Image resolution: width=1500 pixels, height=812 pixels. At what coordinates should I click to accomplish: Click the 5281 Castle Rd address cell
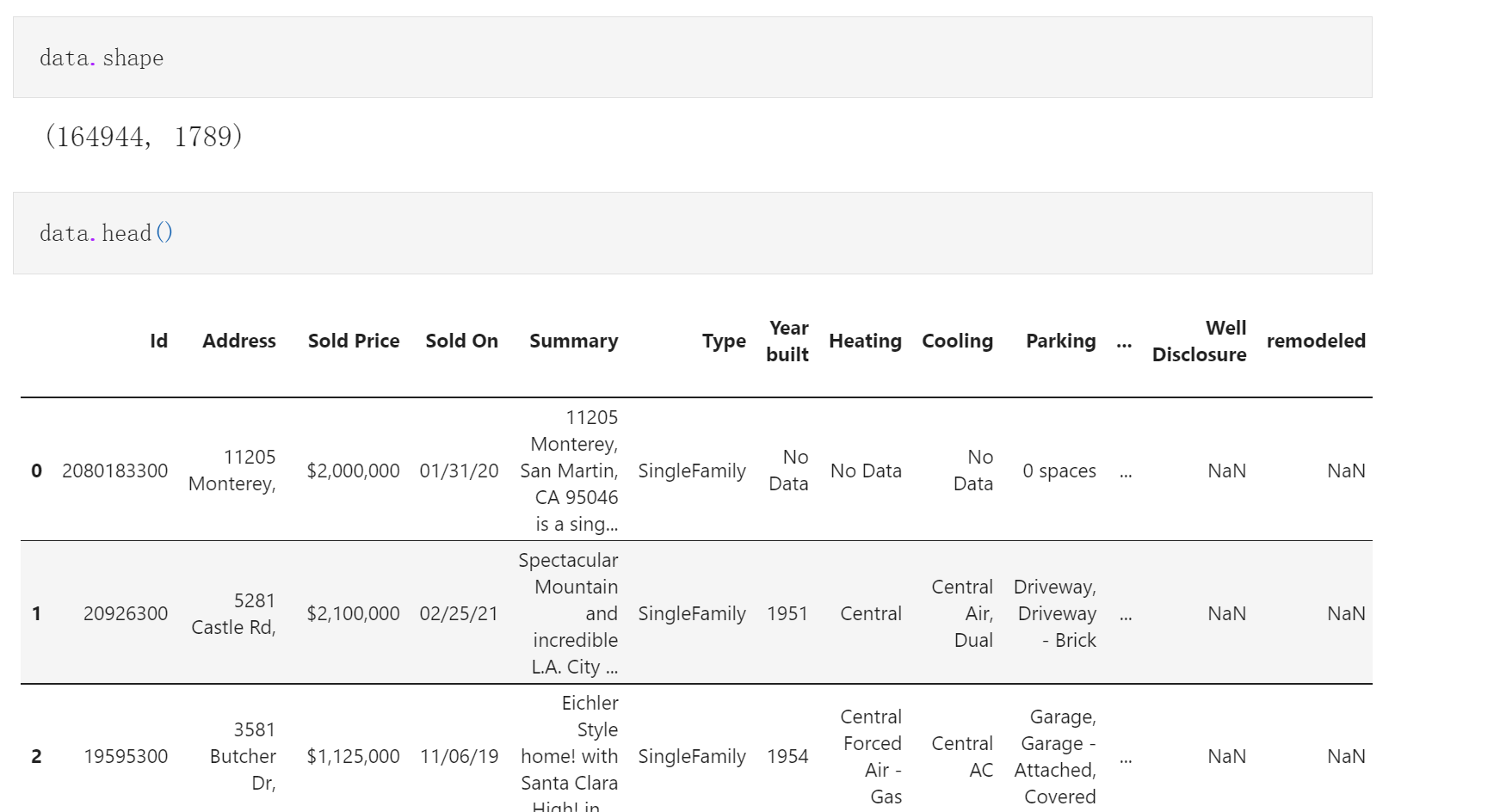(233, 614)
